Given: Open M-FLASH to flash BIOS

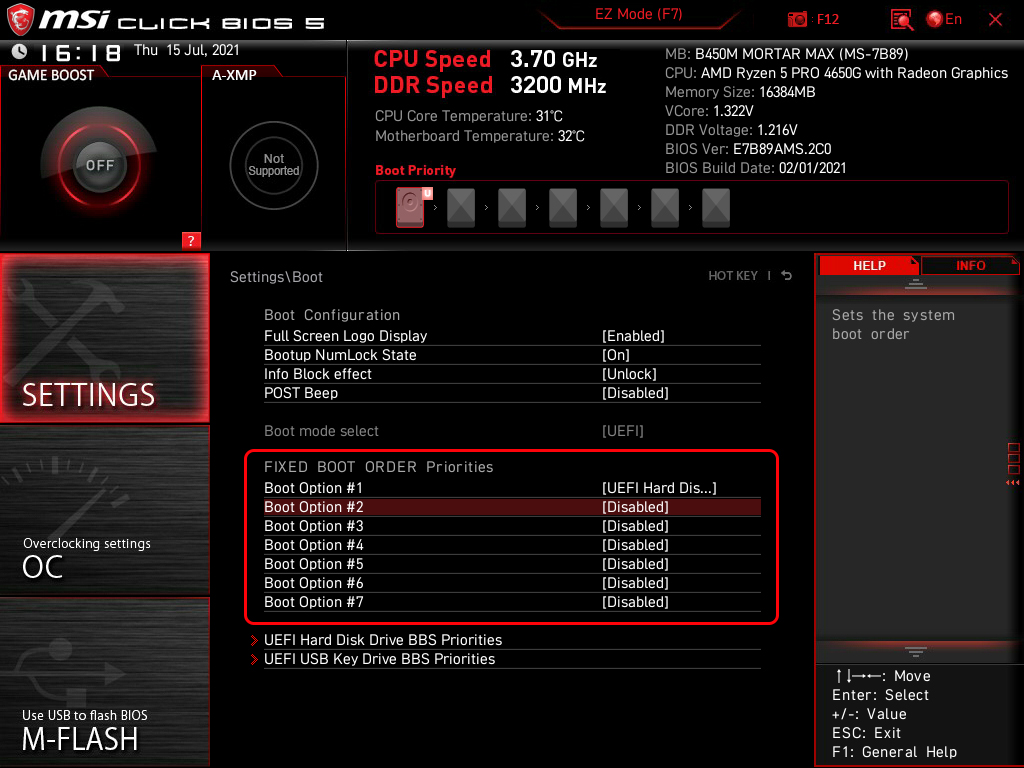Looking at the screenshot, I should [104, 682].
